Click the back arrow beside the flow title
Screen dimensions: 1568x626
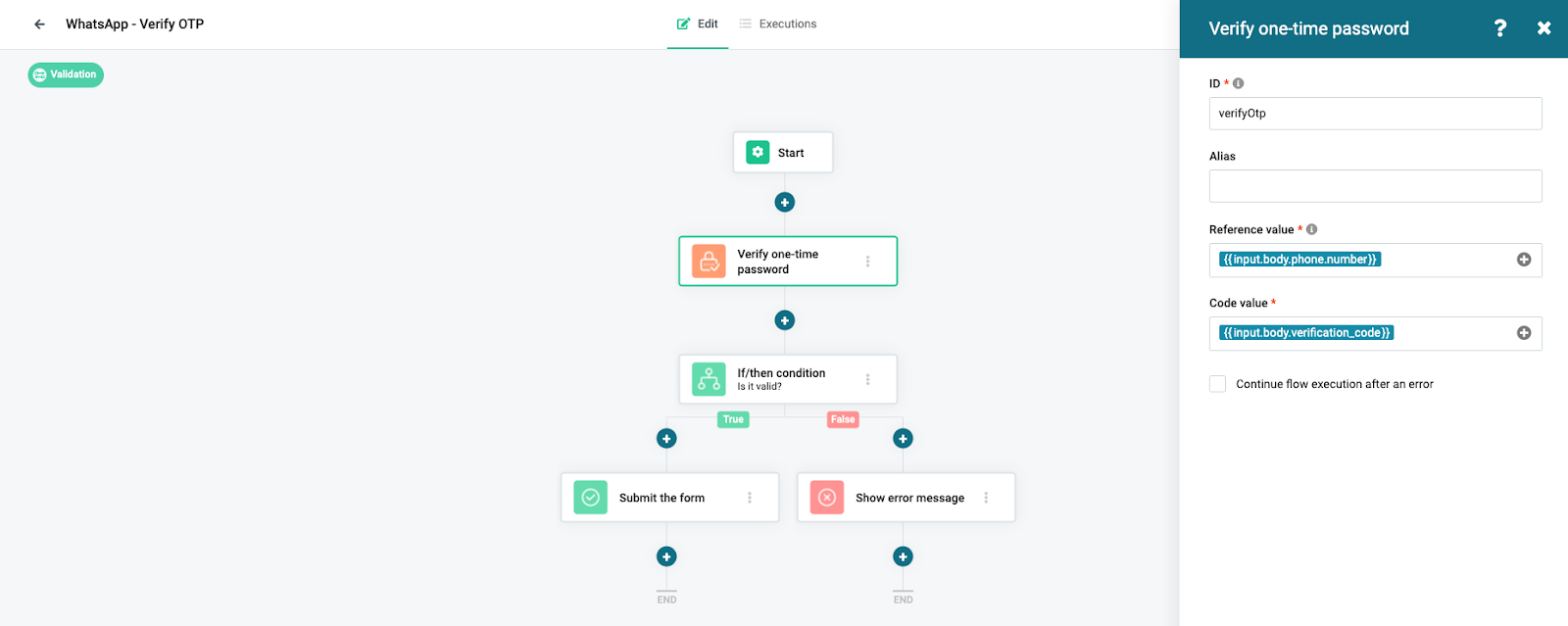pos(39,24)
